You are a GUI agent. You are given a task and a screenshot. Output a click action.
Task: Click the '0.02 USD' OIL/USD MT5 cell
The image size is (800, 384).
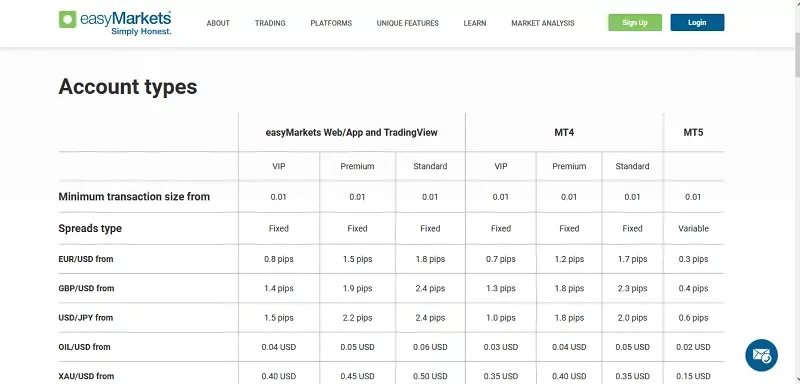click(693, 347)
